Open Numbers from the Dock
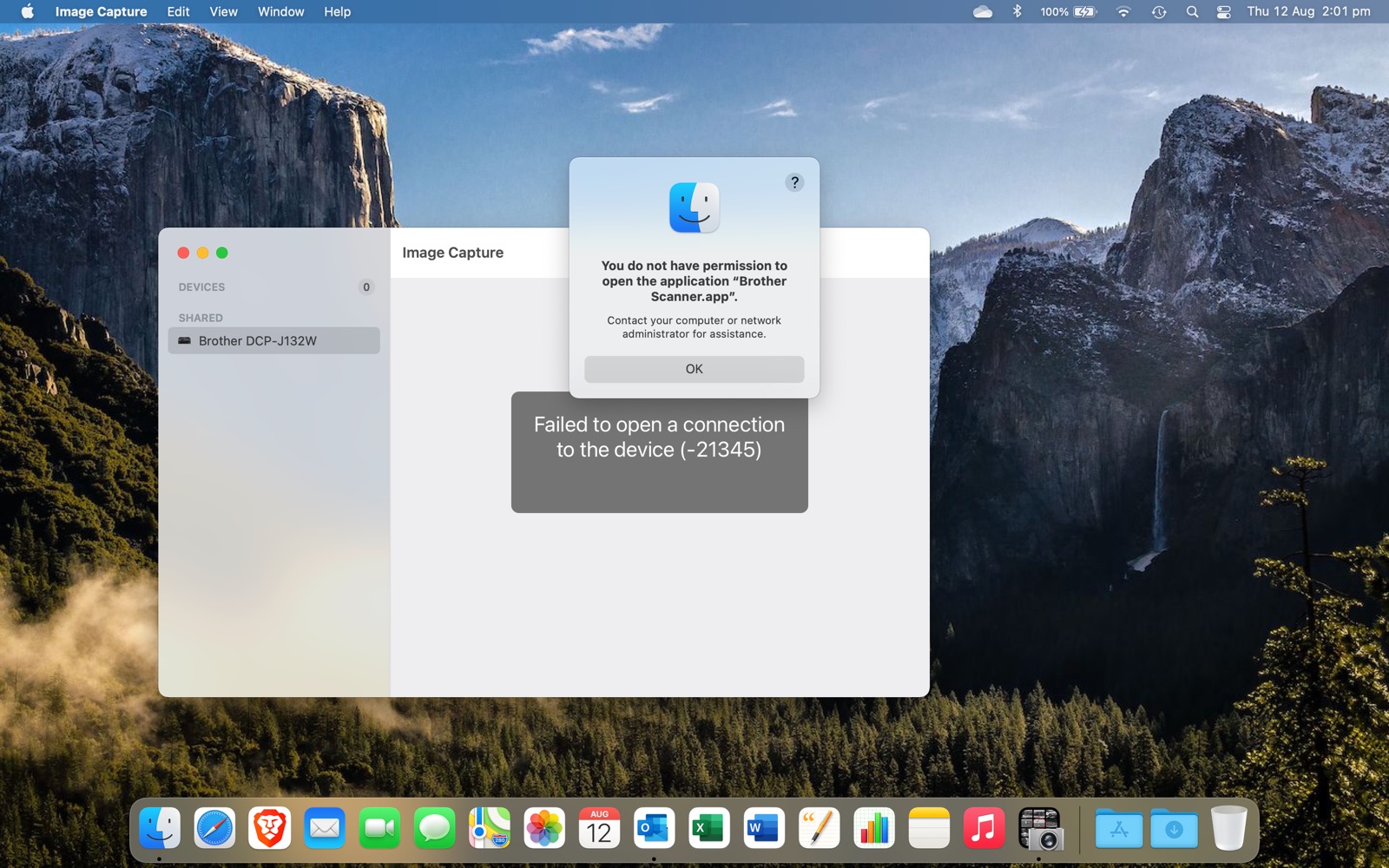Image resolution: width=1389 pixels, height=868 pixels. coord(874,829)
